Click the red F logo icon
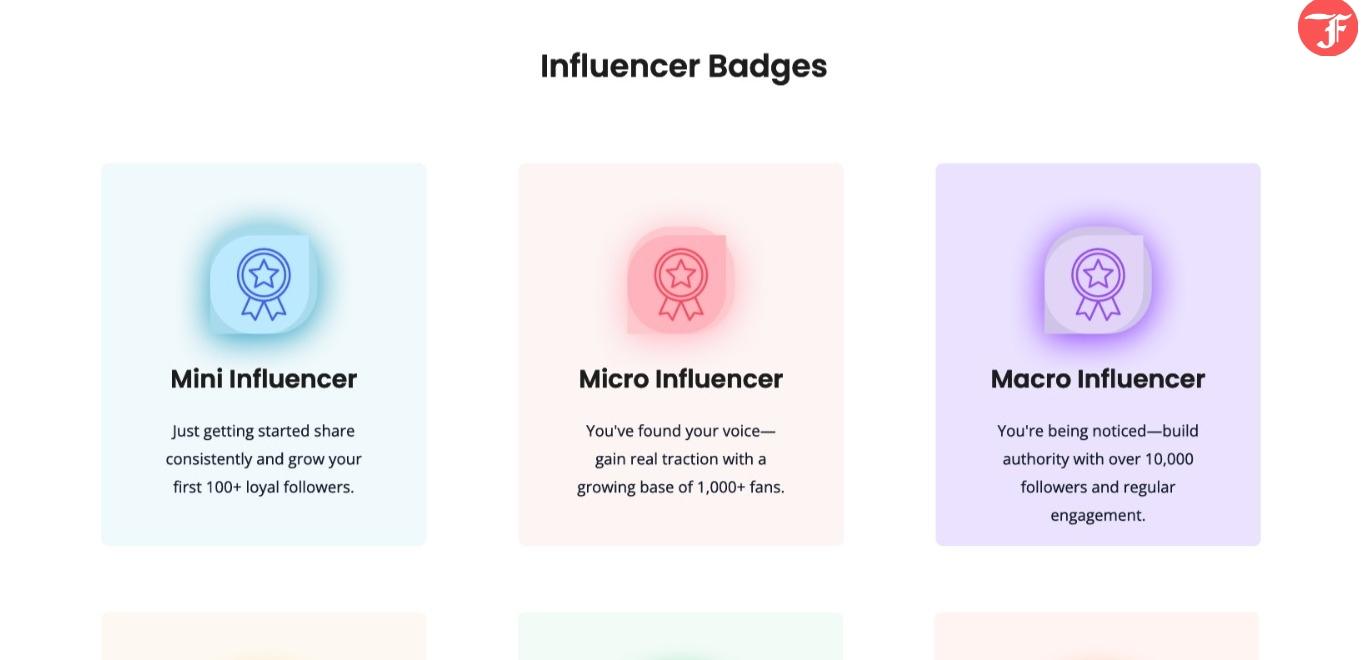 pyautogui.click(x=1327, y=27)
